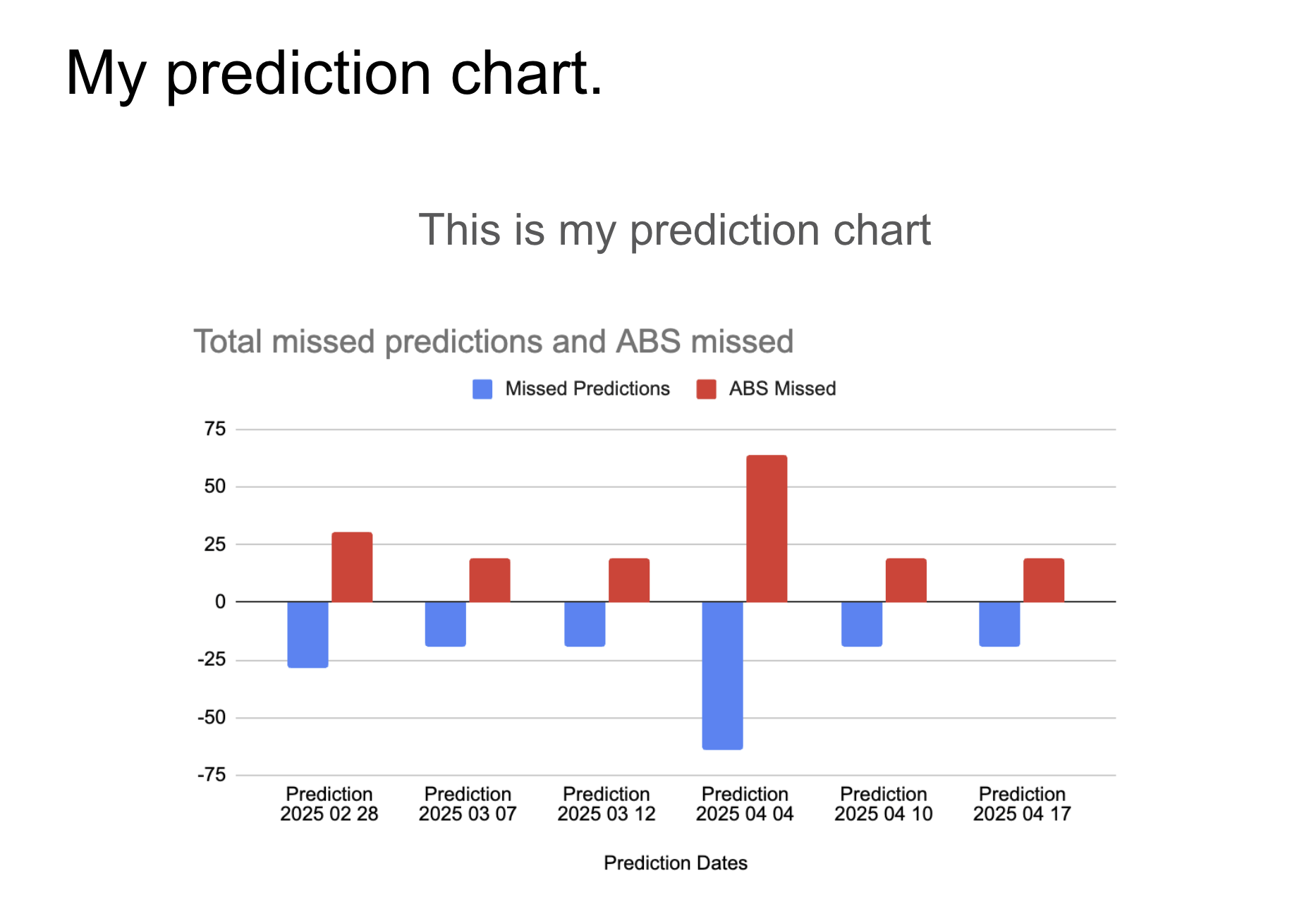Select the Missed Predictions legend label
Viewport: 1316px width, 904px height.
[x=587, y=389]
